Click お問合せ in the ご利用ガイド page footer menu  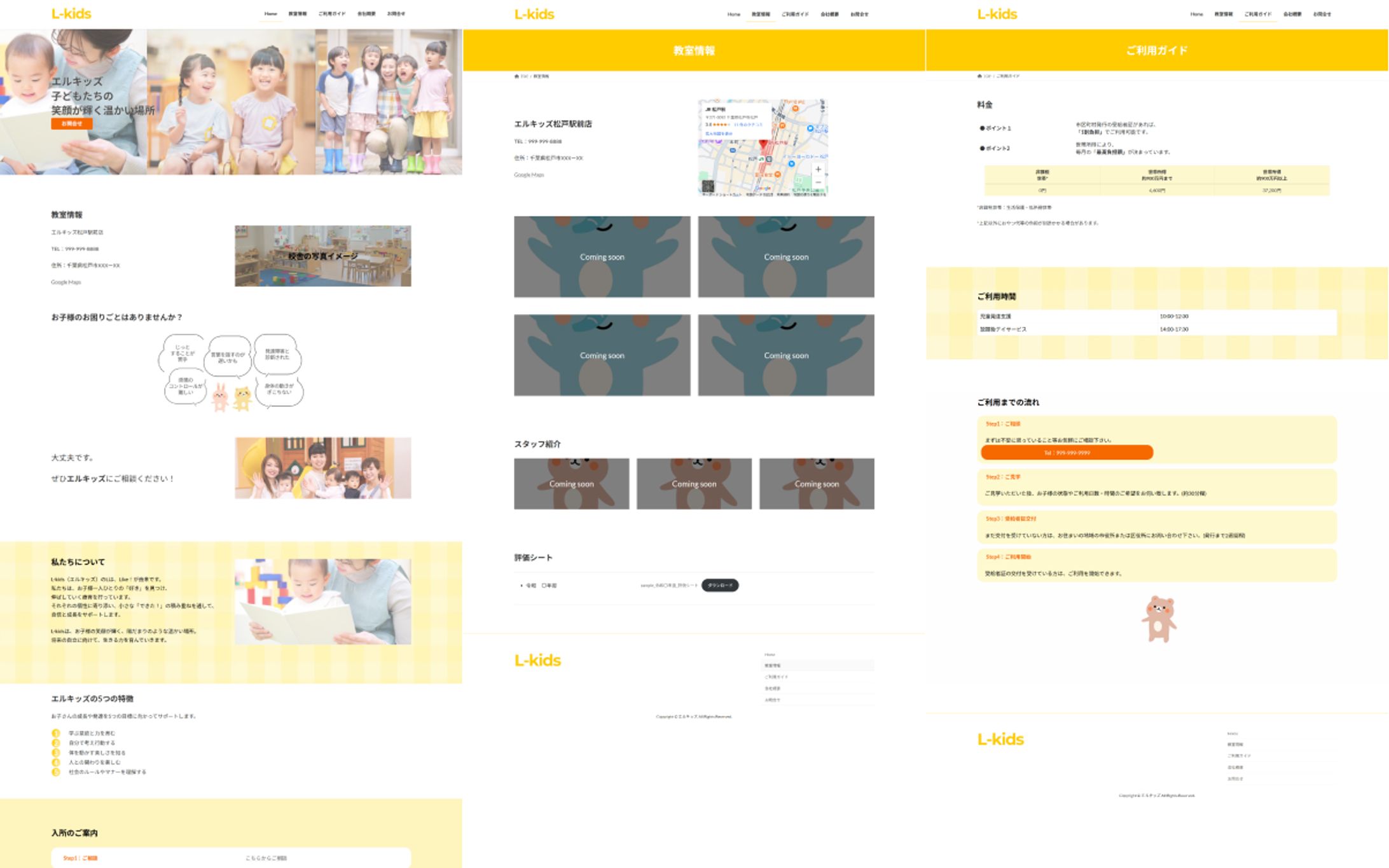coord(1235,779)
